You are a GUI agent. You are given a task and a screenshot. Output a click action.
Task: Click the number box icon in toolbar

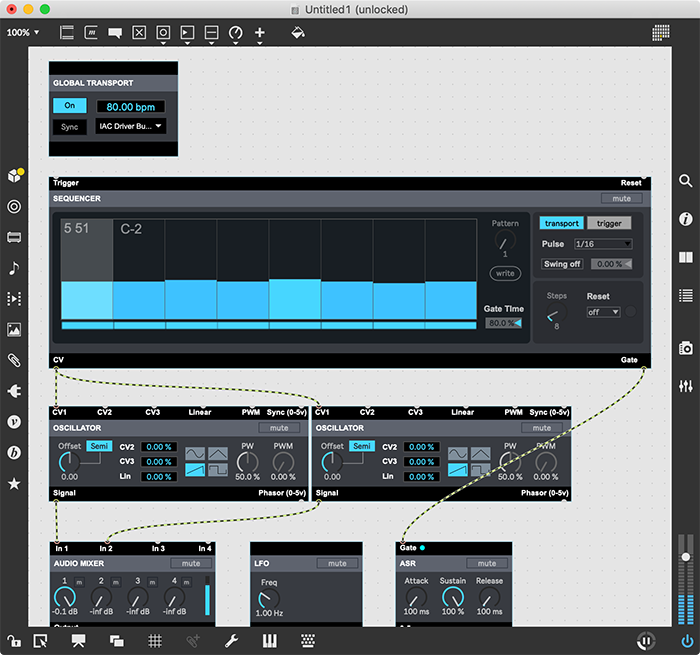(187, 33)
